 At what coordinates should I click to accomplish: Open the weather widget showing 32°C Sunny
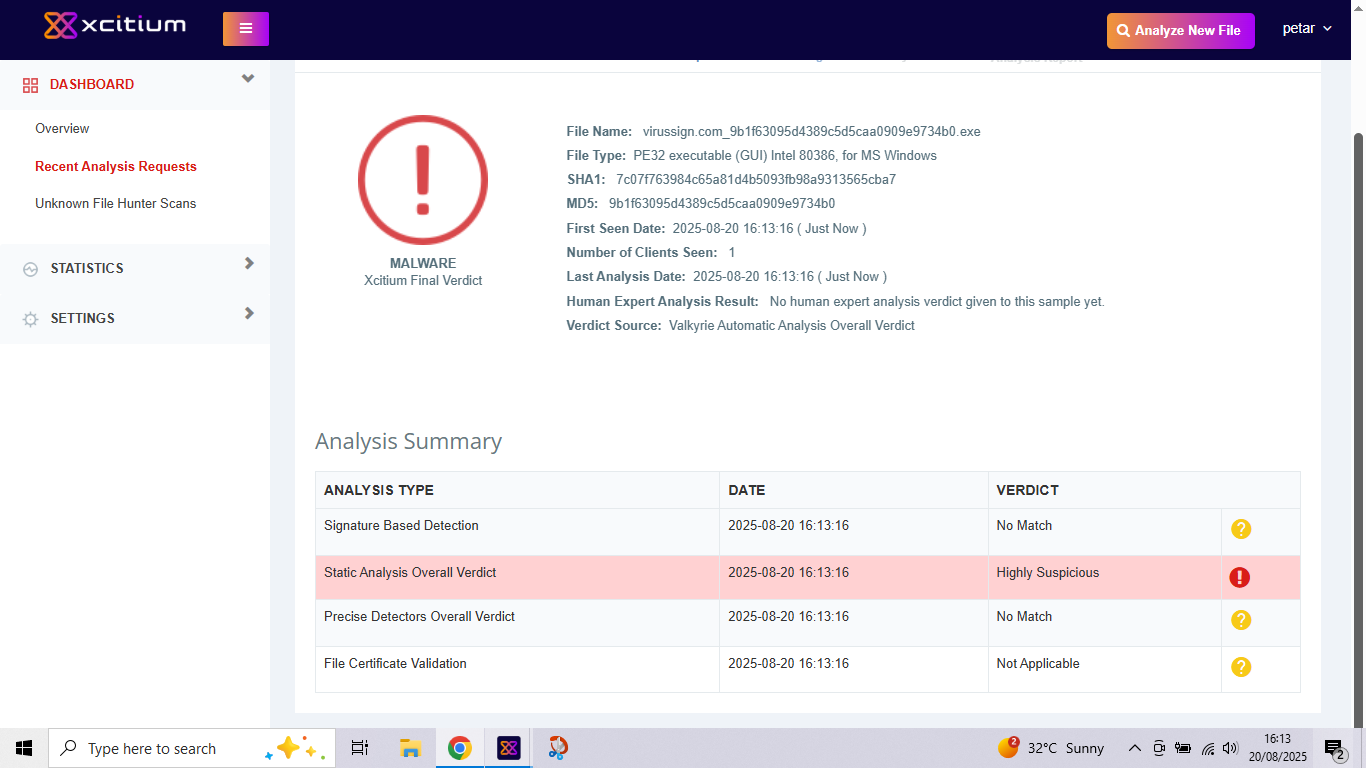tap(1051, 748)
